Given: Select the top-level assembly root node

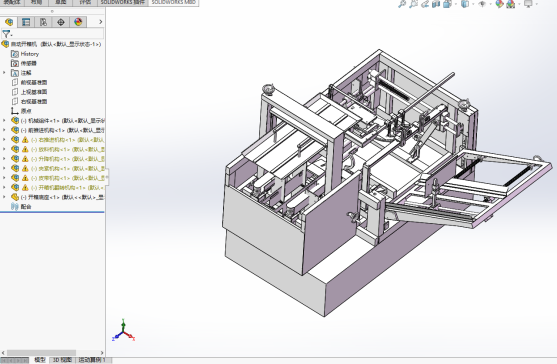Looking at the screenshot, I should (52, 44).
